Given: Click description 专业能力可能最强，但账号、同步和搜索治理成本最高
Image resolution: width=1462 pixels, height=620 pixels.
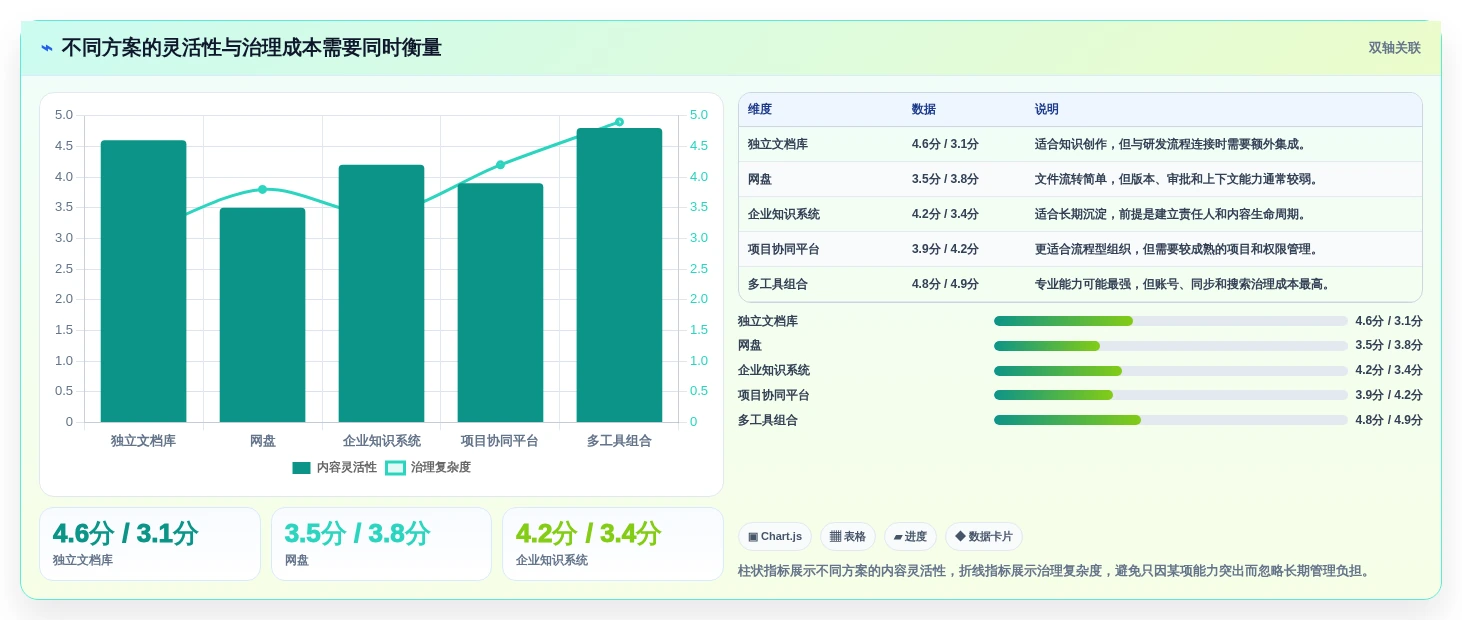Looking at the screenshot, I should [x=1183, y=284].
